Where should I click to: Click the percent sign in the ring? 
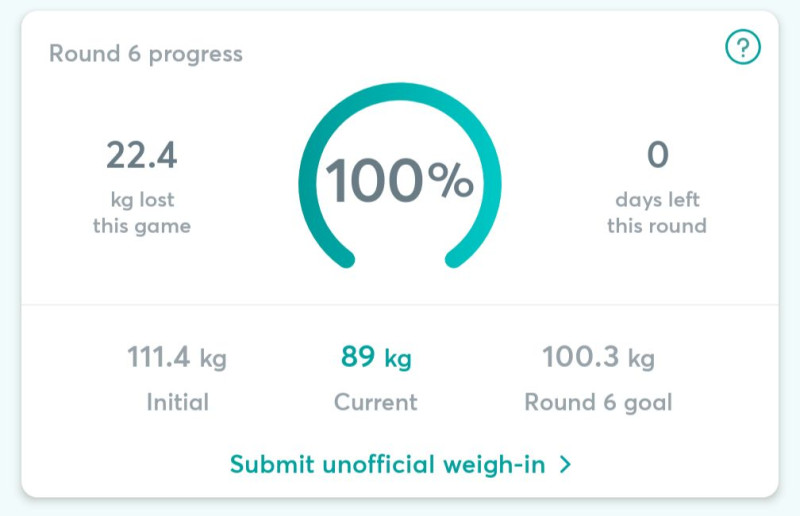tap(450, 182)
